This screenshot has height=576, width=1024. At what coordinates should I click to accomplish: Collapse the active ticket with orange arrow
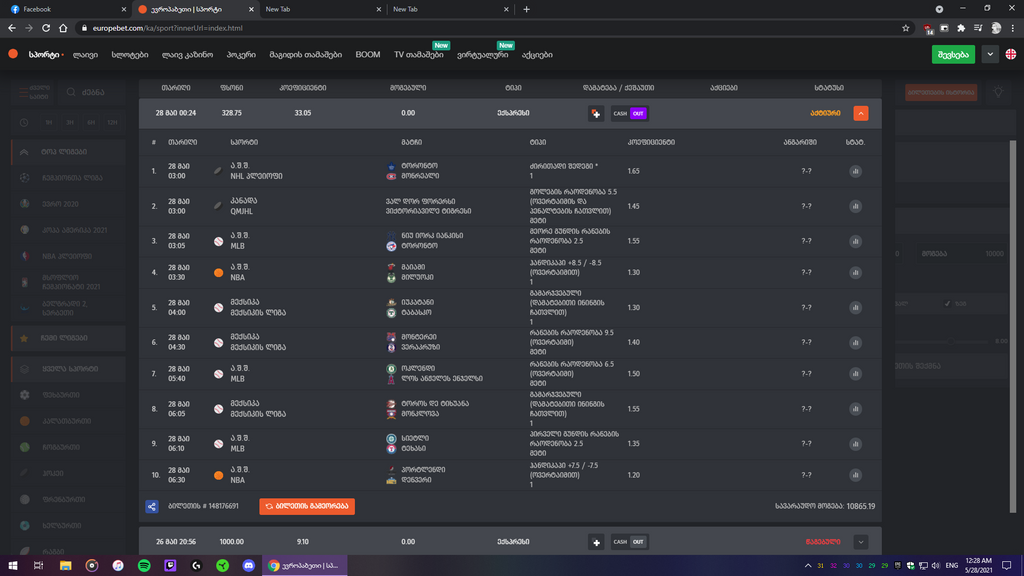click(861, 114)
